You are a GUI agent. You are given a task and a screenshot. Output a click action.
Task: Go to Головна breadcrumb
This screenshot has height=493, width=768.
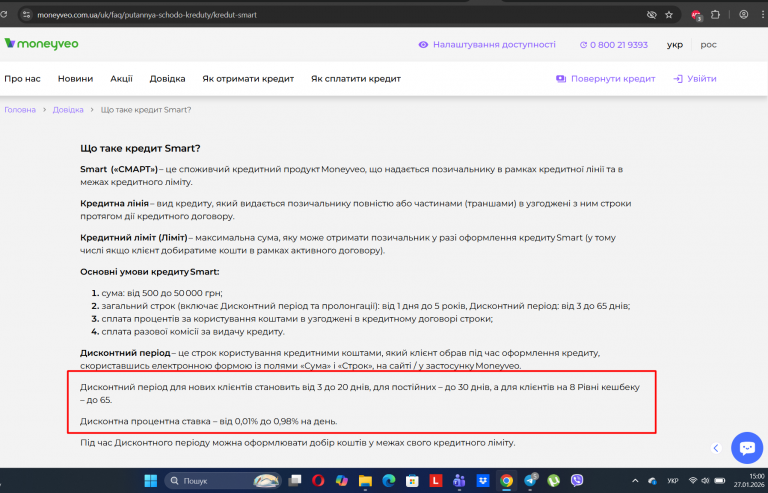[20, 110]
